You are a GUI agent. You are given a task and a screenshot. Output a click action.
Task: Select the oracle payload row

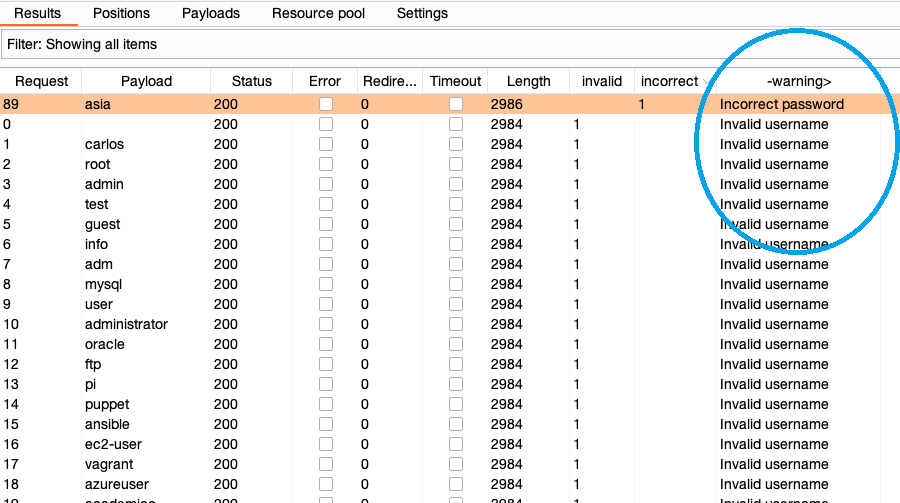pyautogui.click(x=450, y=344)
